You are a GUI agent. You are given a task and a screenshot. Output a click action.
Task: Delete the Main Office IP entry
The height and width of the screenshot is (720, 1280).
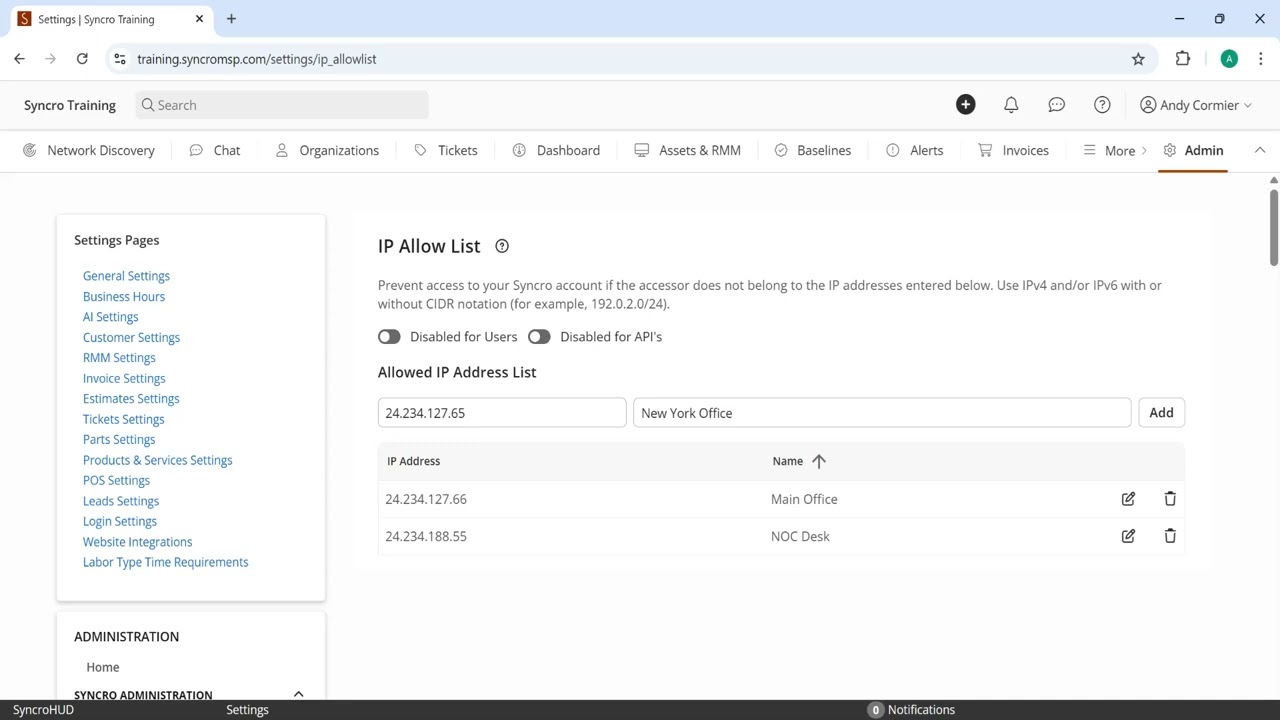pos(1170,499)
